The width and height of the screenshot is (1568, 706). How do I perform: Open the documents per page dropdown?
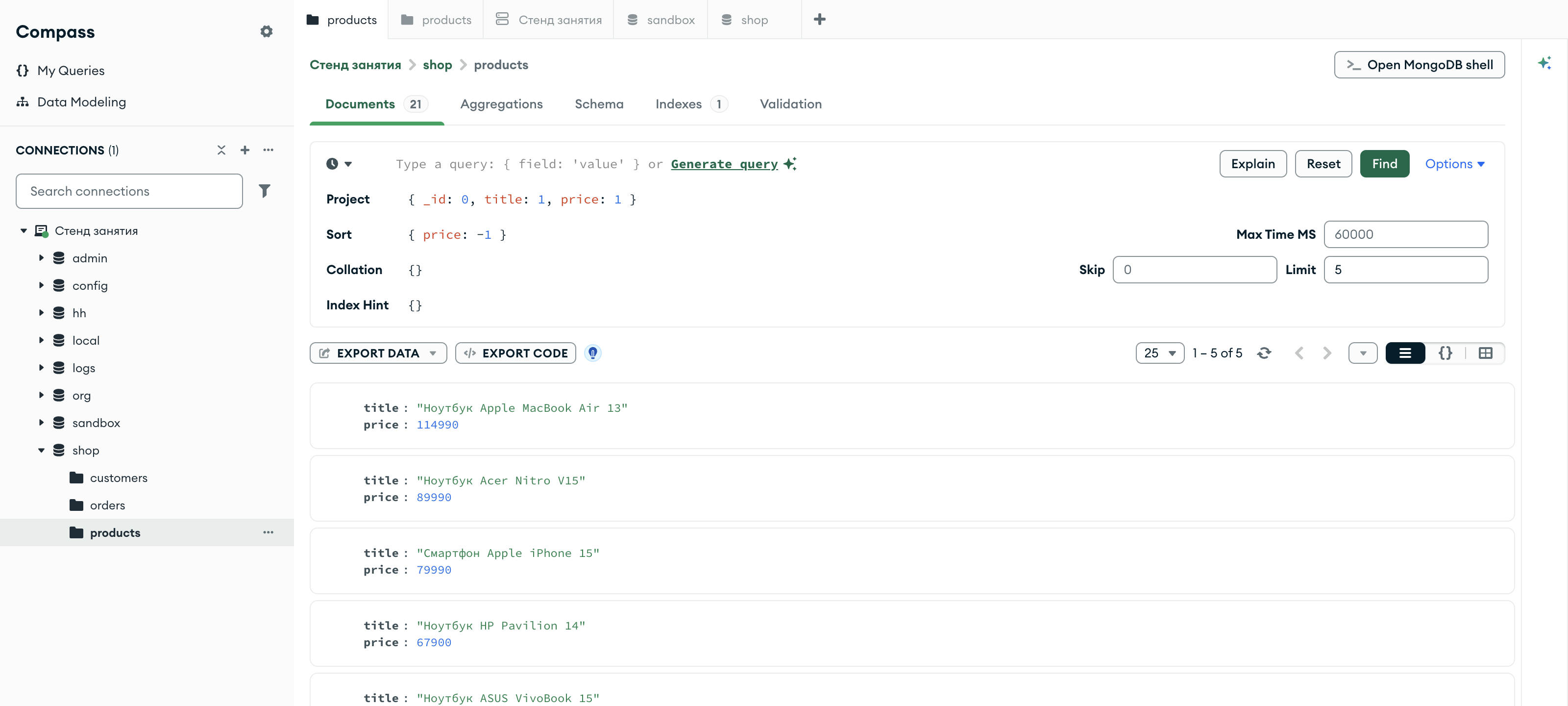click(1159, 353)
